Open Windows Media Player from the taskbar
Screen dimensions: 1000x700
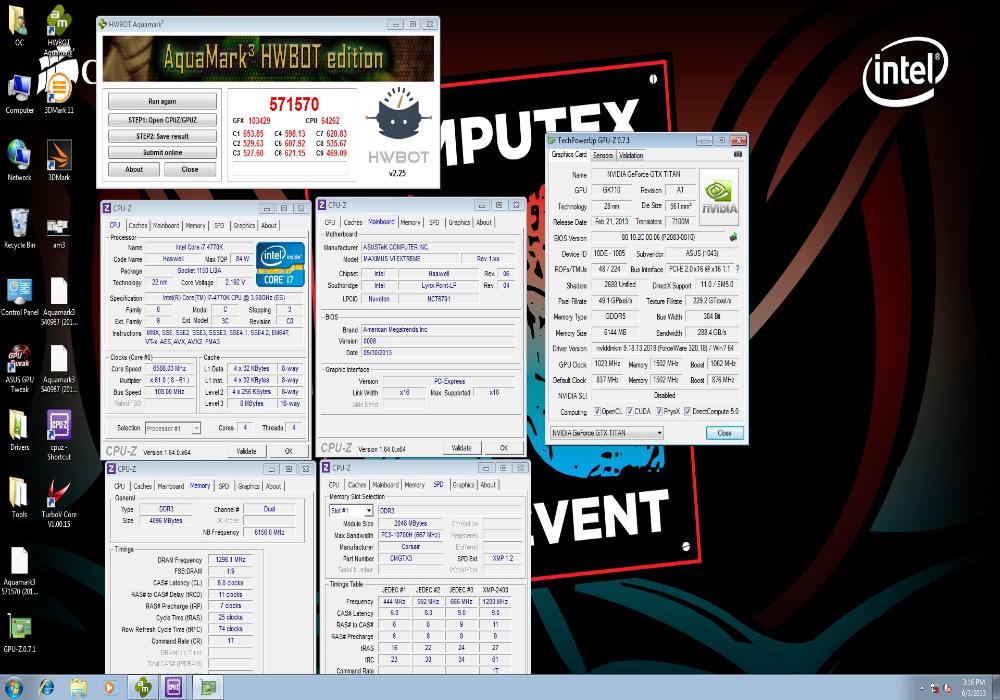pos(109,687)
